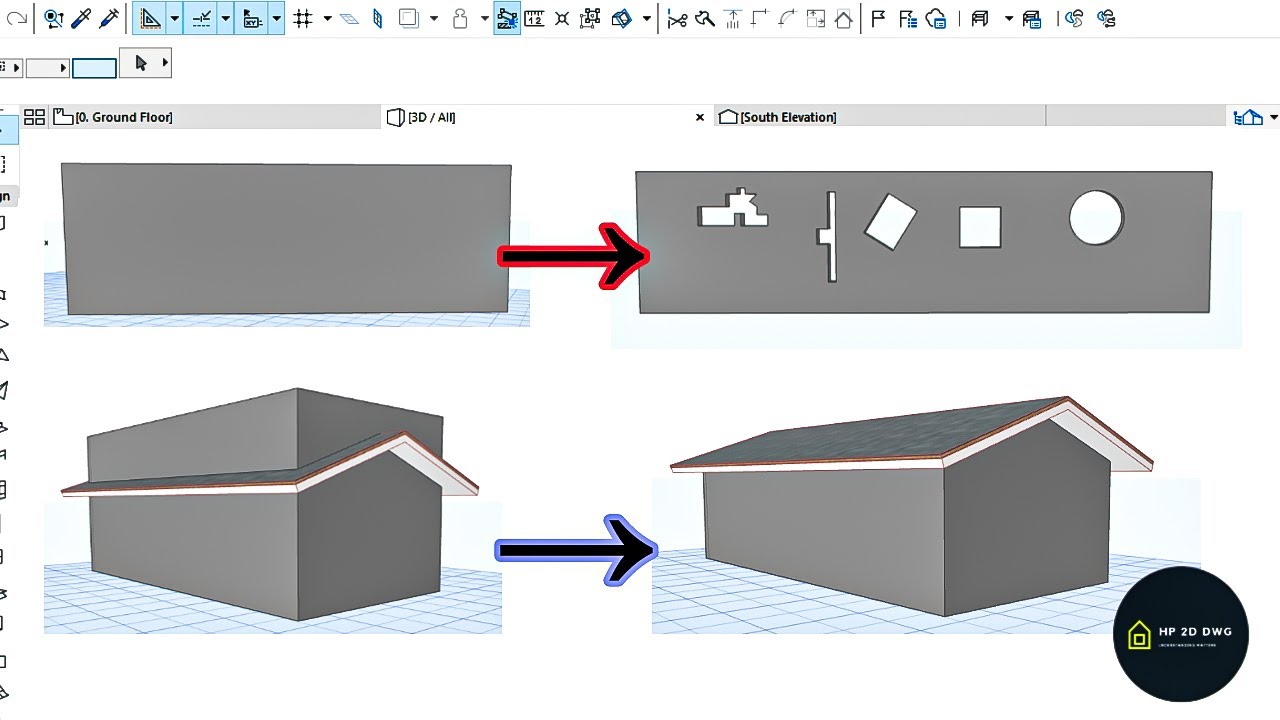Click the first Teamwork users icon

[1074, 18]
